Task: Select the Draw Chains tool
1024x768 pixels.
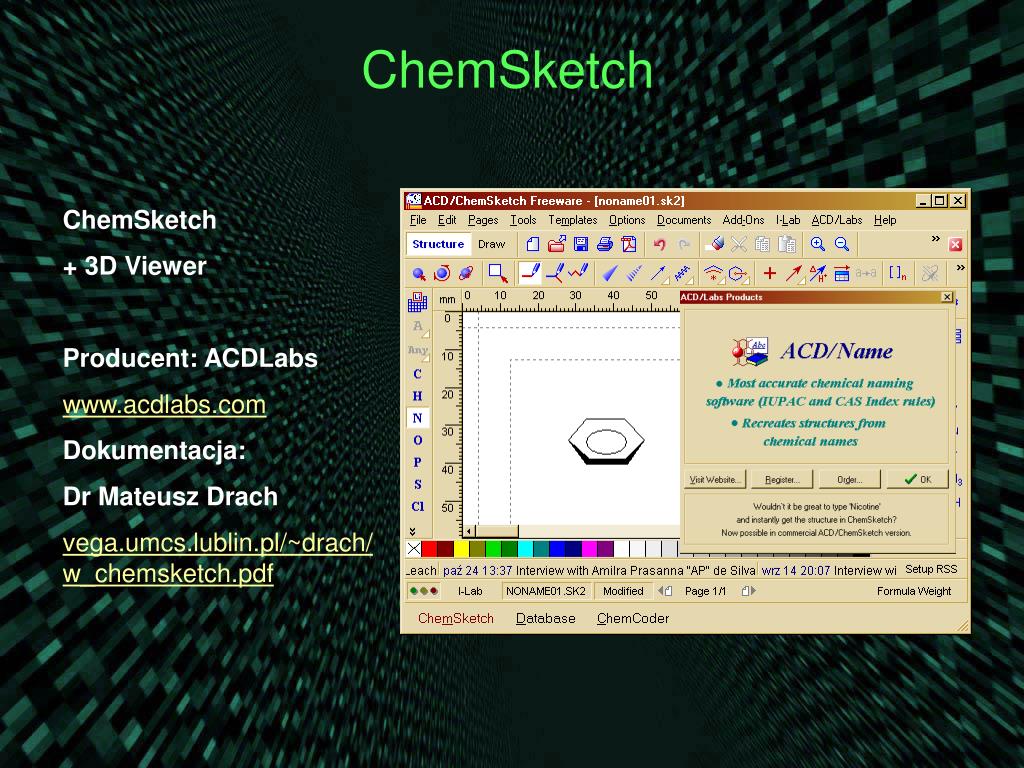Action: click(x=578, y=272)
